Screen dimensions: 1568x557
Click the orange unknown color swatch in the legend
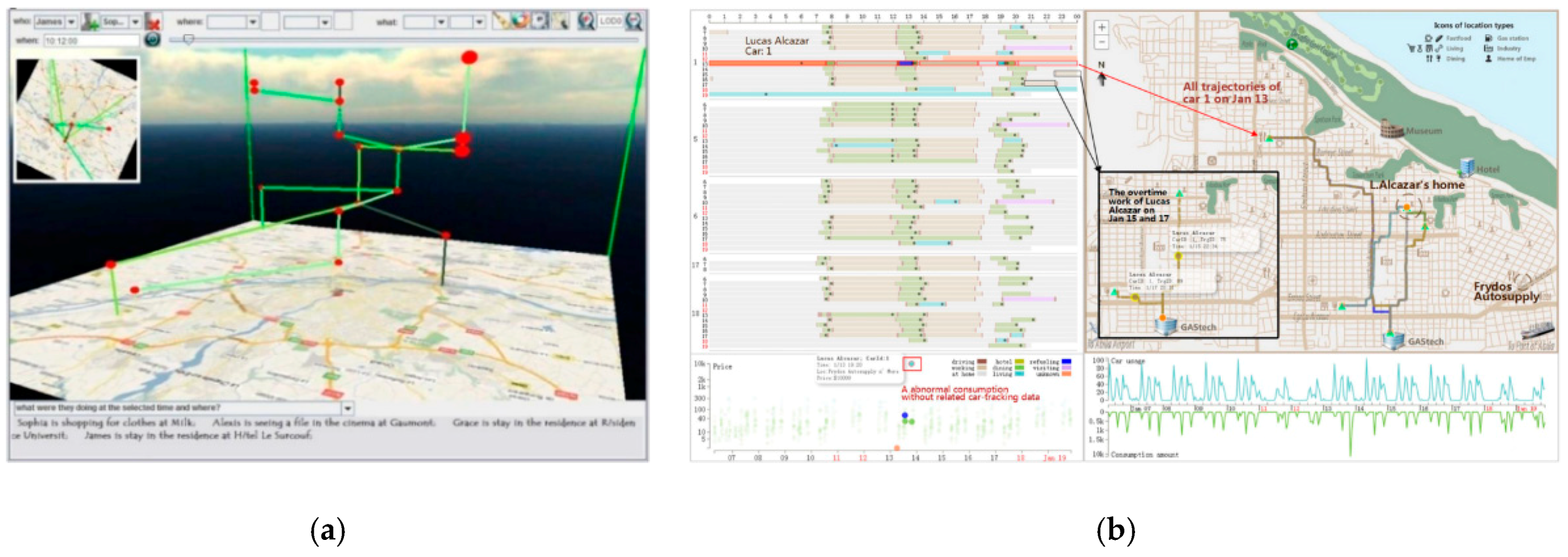coord(1067,374)
